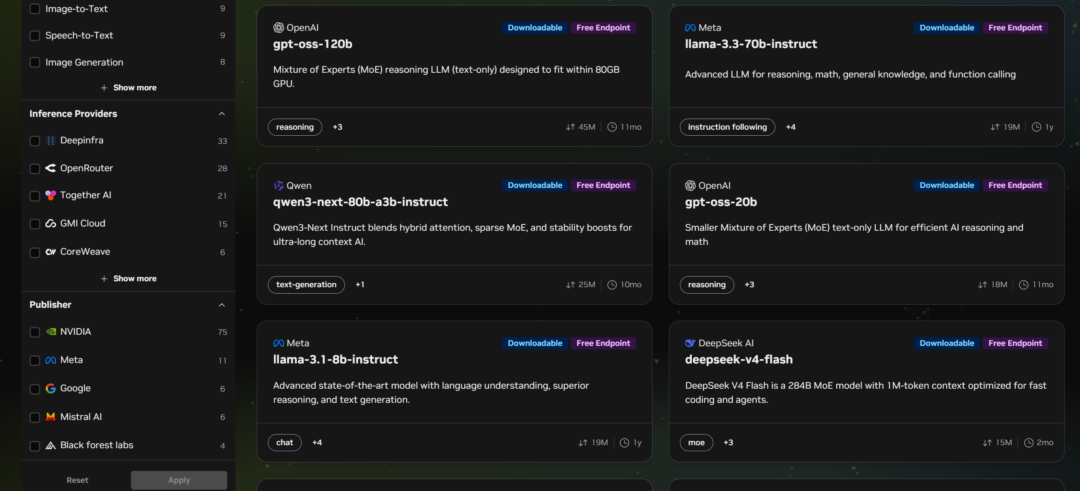
Task: Click the NVIDIA publisher logo
Action: click(50, 332)
